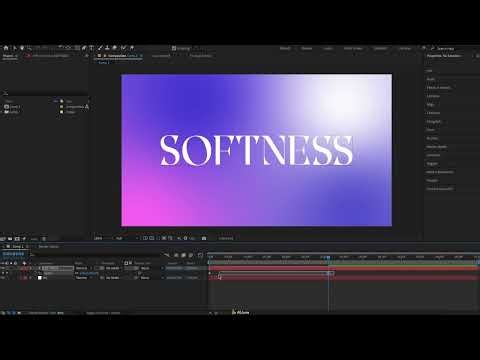
Task: Select the Hand tool
Action: click(x=22, y=48)
